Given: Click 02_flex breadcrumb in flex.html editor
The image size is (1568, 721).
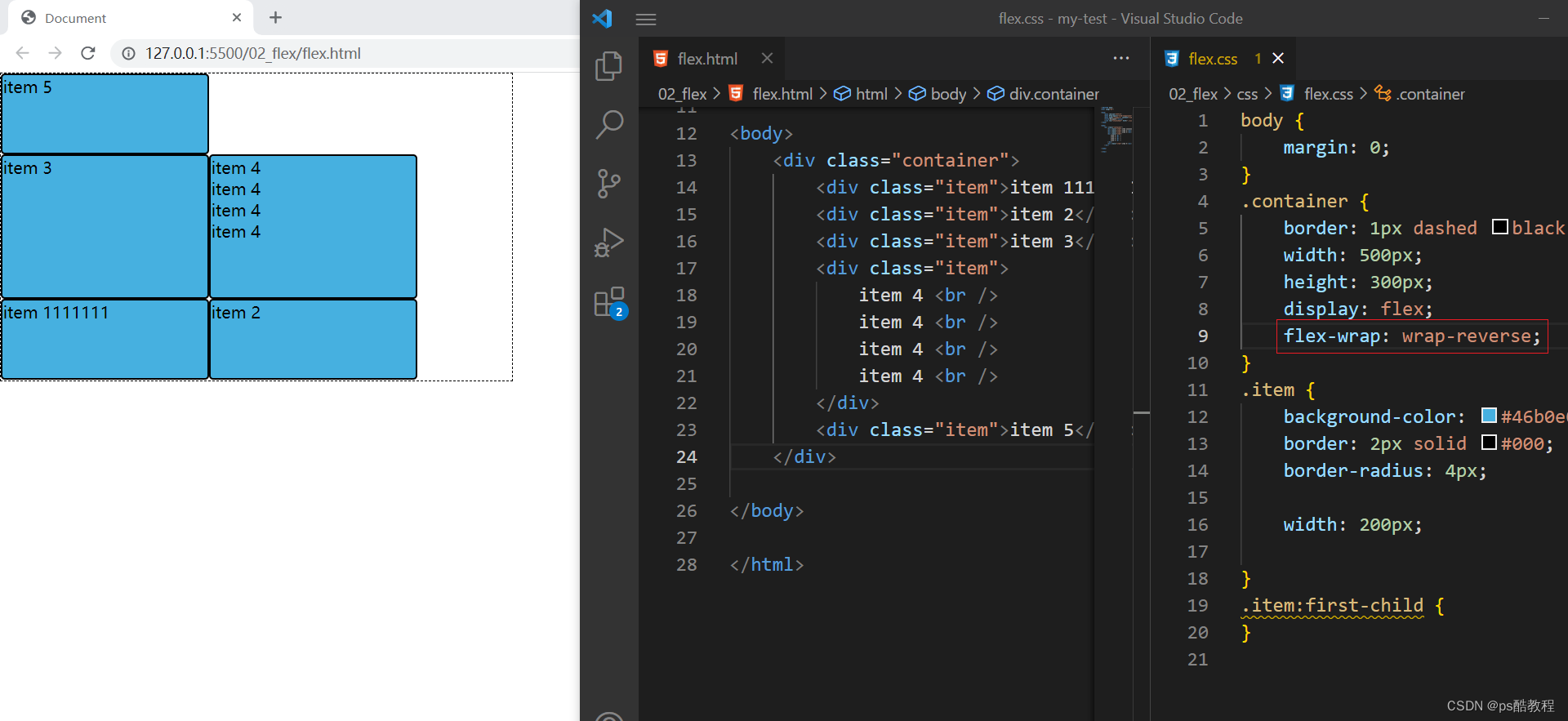Looking at the screenshot, I should (682, 94).
